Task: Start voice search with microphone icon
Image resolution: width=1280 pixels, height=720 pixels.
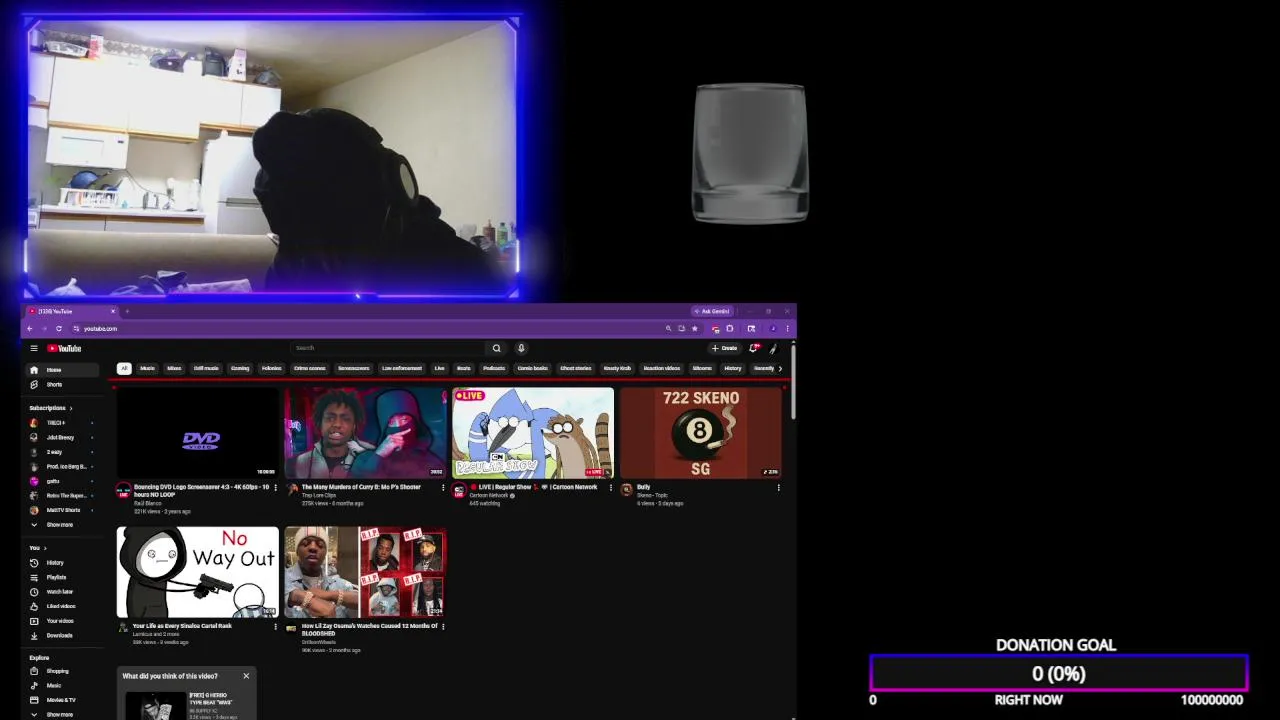Action: pyautogui.click(x=521, y=348)
